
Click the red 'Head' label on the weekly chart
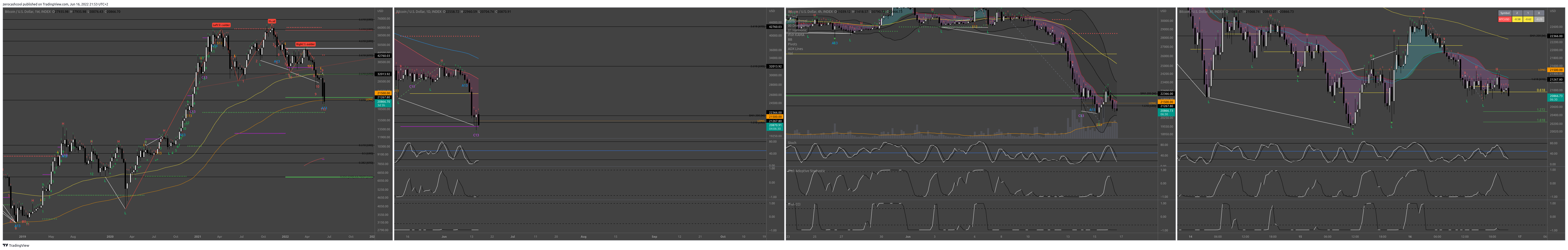click(272, 21)
